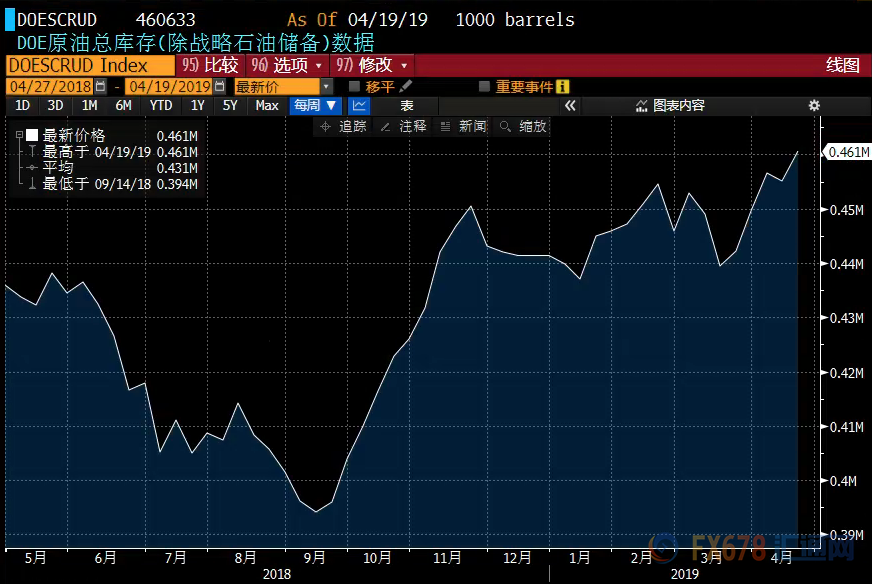Image resolution: width=872 pixels, height=584 pixels.
Task: Click the chart settings gear icon
Action: tap(814, 105)
